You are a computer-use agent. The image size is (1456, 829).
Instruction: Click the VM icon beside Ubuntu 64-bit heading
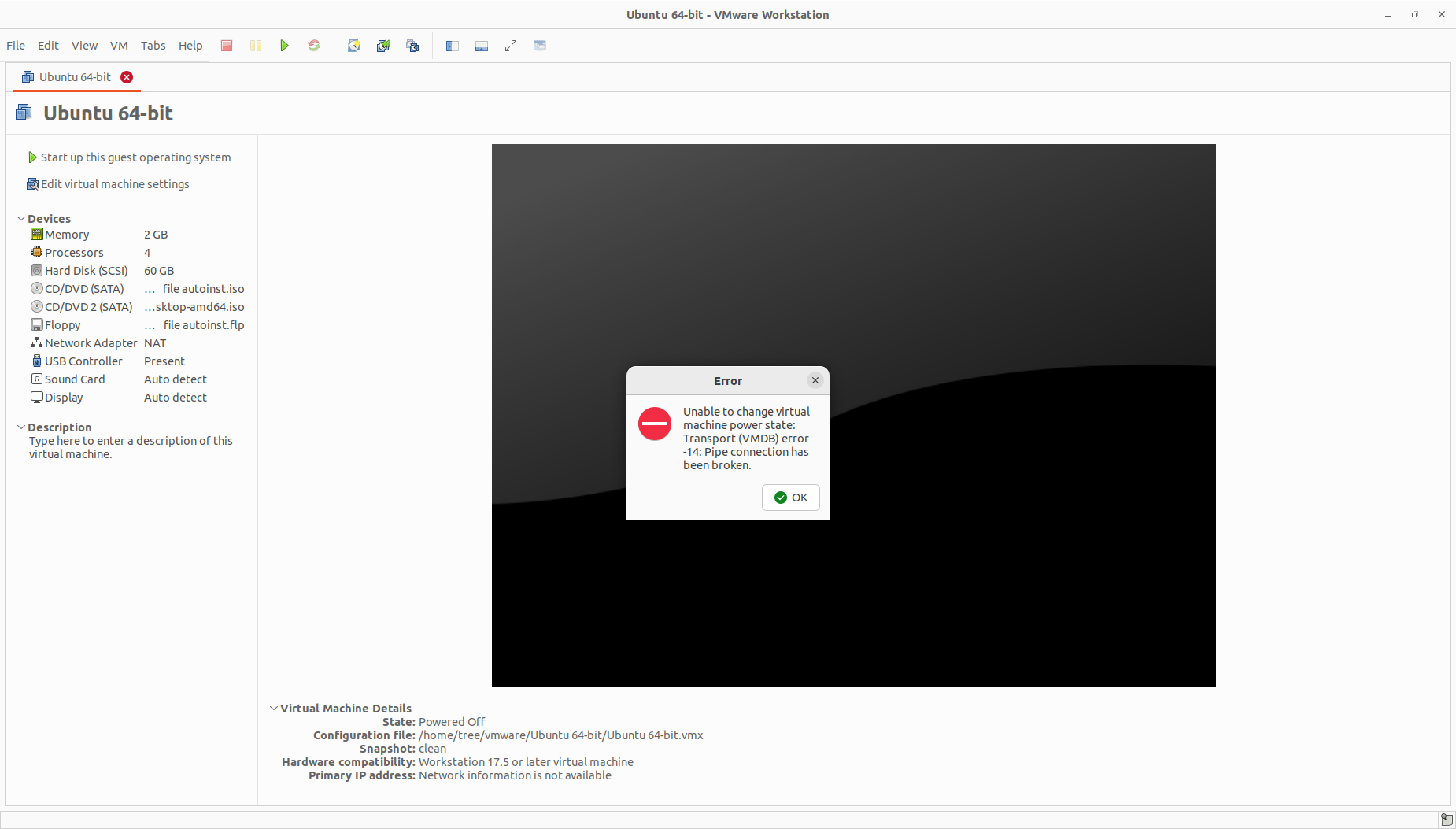coord(24,113)
